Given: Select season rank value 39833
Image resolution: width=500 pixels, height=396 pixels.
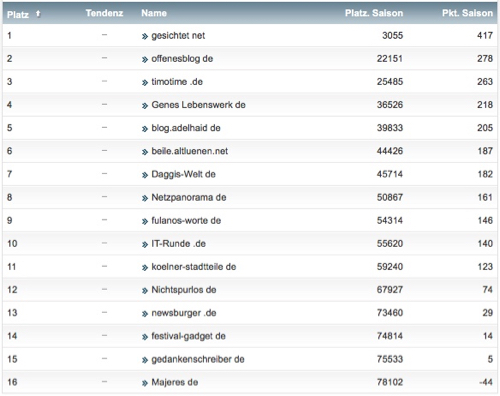Looking at the screenshot, I should [x=390, y=128].
